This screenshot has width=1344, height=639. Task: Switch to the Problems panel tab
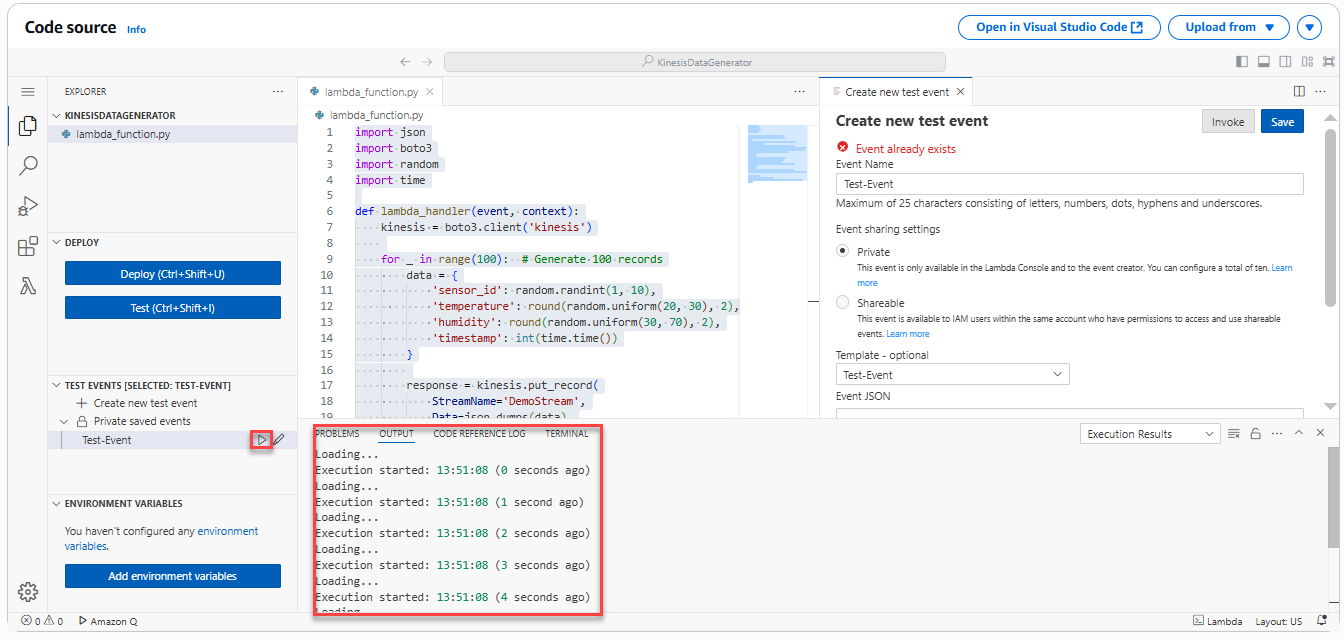pyautogui.click(x=337, y=434)
